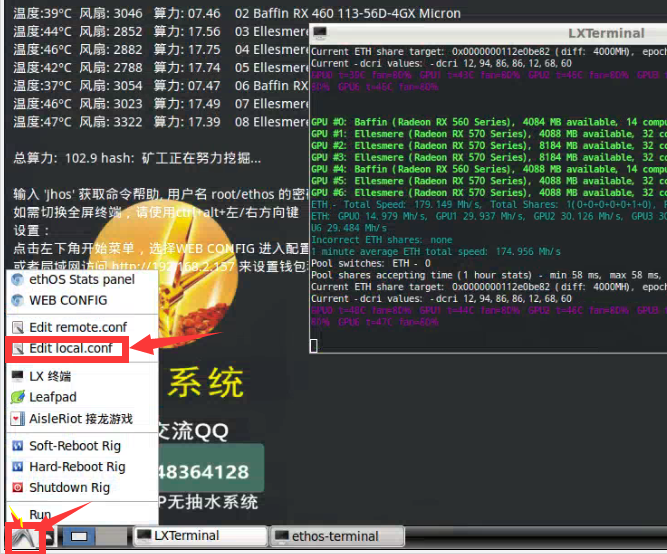Open the Run dialog menu entry
The width and height of the screenshot is (667, 554).
click(x=40, y=514)
